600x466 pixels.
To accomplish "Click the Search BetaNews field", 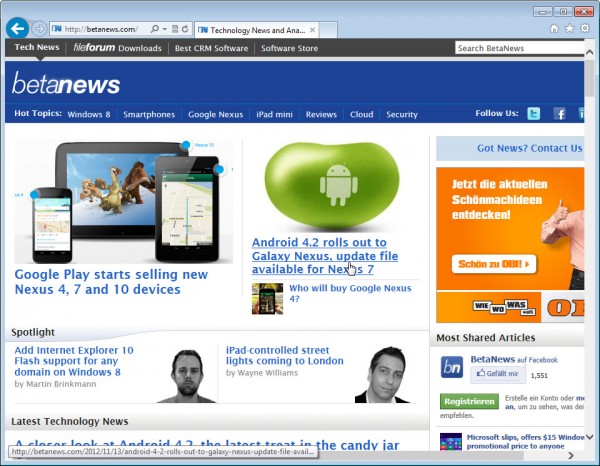I will (520, 48).
